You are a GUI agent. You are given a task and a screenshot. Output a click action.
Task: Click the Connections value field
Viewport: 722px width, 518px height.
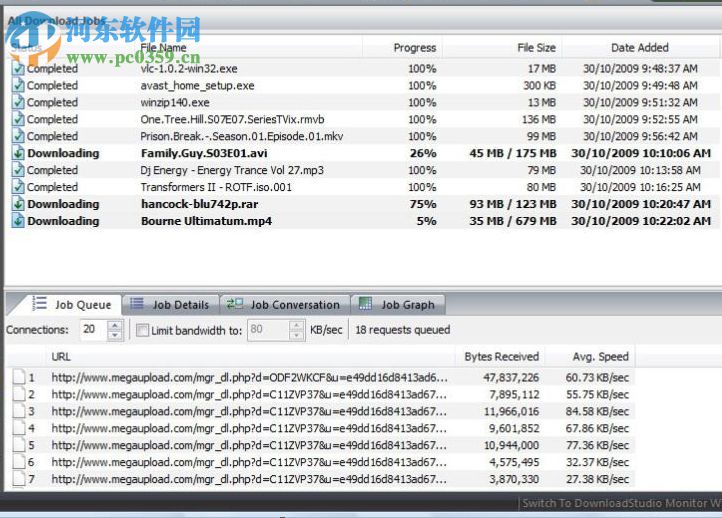93,330
